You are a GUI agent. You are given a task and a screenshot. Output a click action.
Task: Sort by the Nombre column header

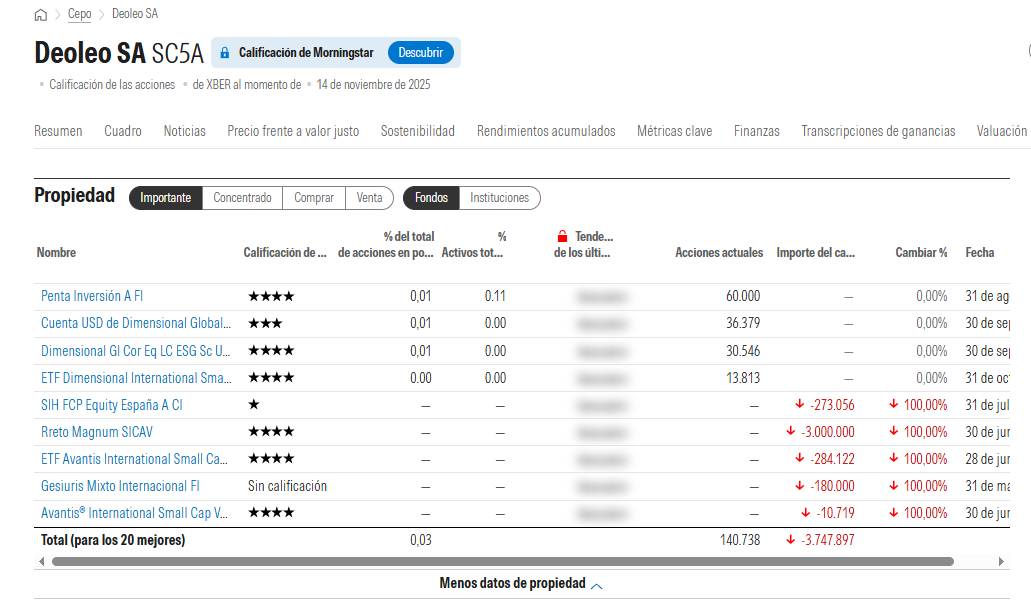pos(57,253)
